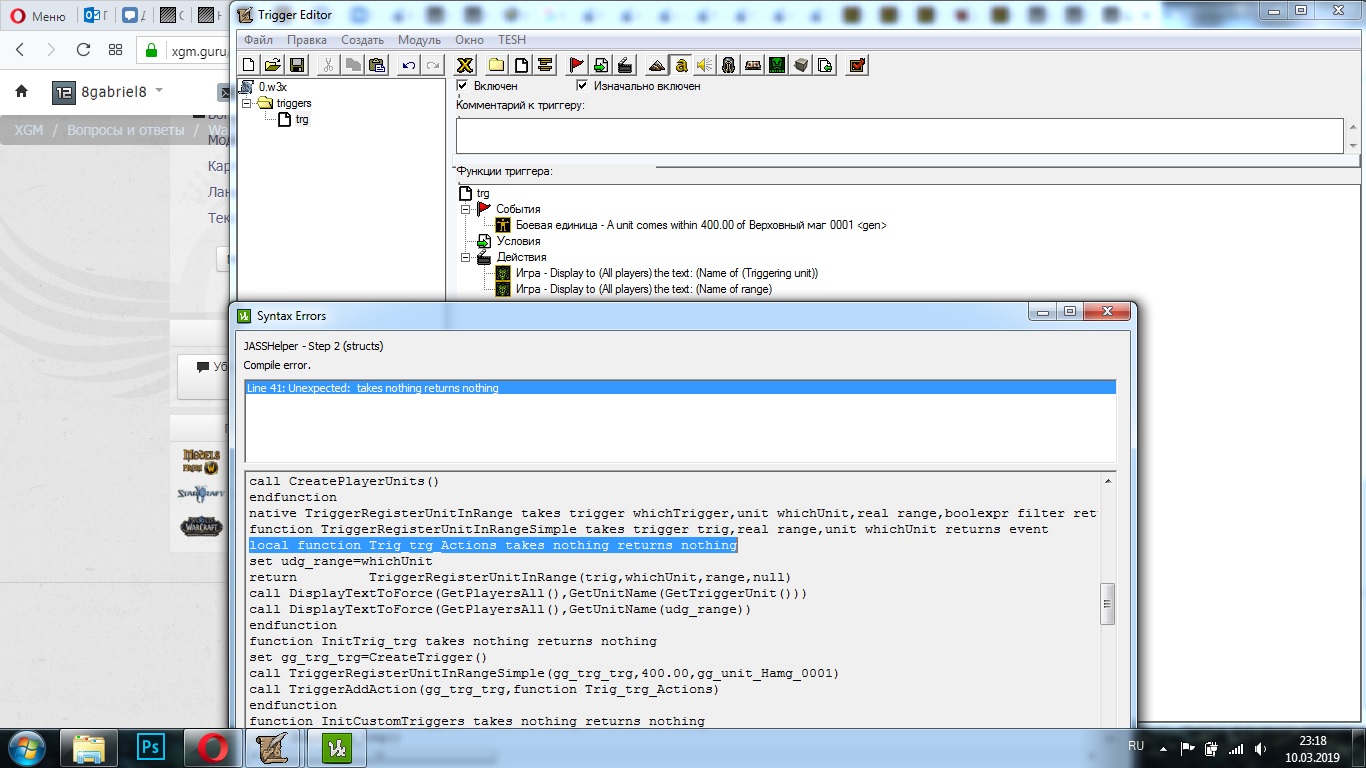Screen dimensions: 1366x768
Task: Open Terrain Editor mountain icon
Action: click(x=656, y=65)
